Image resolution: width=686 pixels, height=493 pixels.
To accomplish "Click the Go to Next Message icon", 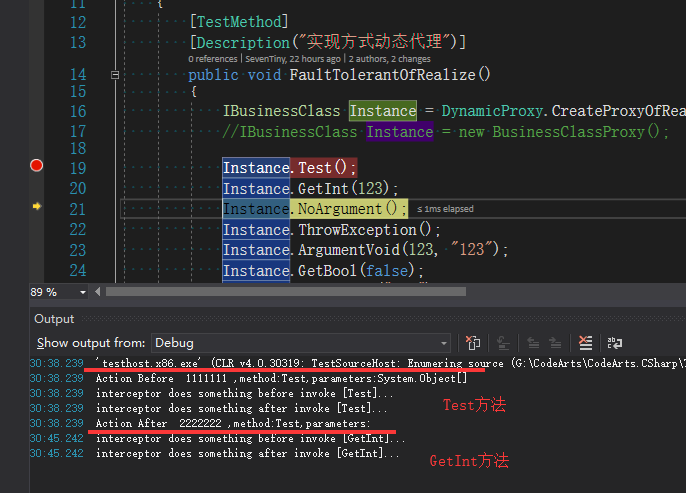I will [x=555, y=343].
